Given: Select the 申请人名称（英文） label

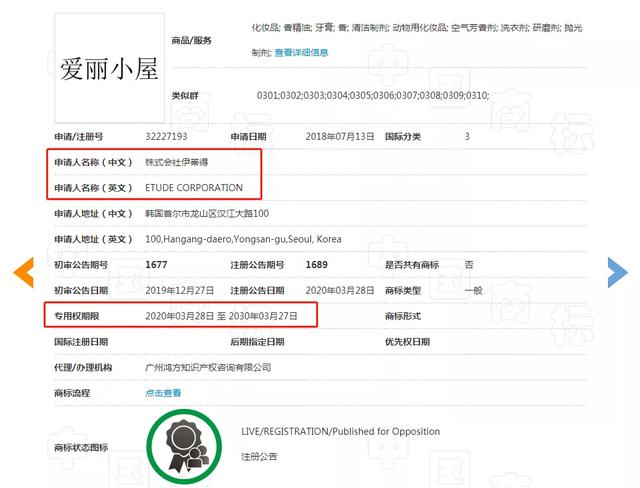Looking at the screenshot, I should pyautogui.click(x=93, y=188).
